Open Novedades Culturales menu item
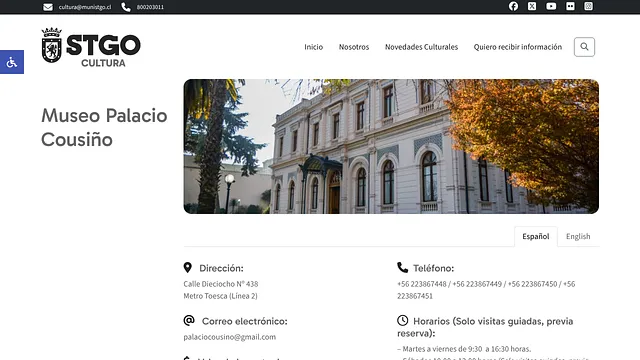 (x=421, y=47)
